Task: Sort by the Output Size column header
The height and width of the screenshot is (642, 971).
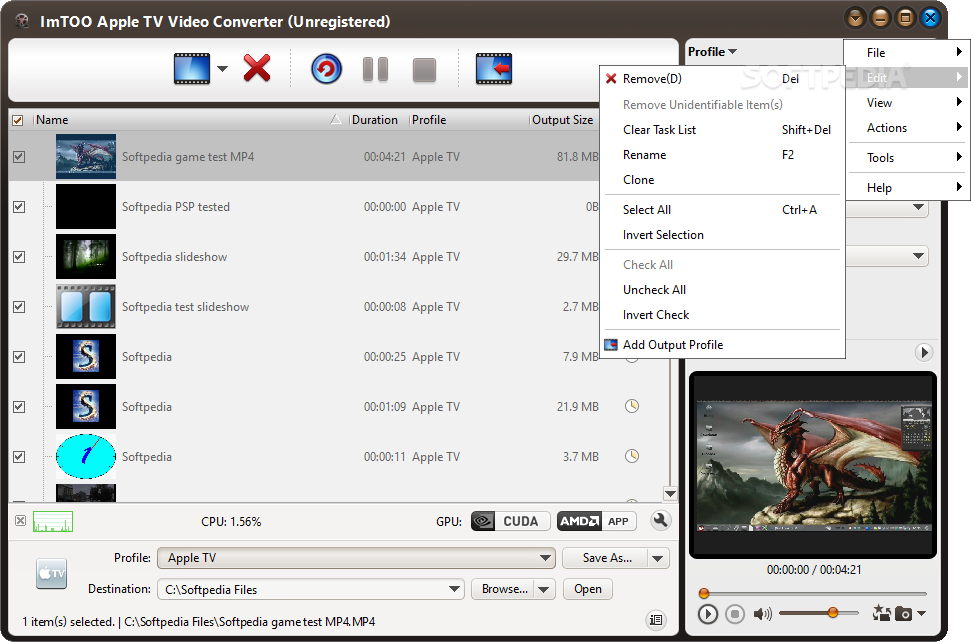Action: 562,120
